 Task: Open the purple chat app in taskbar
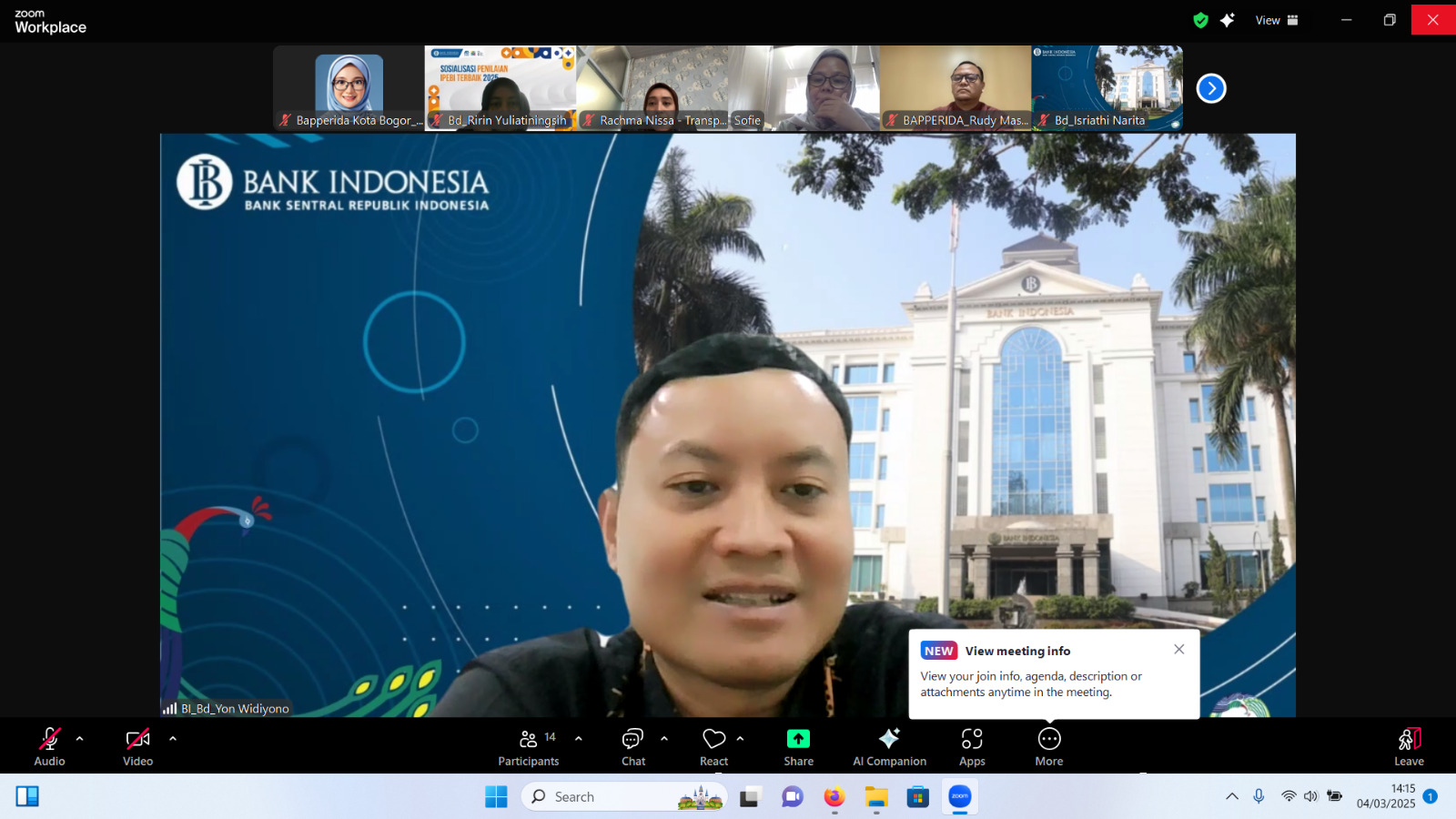point(793,797)
